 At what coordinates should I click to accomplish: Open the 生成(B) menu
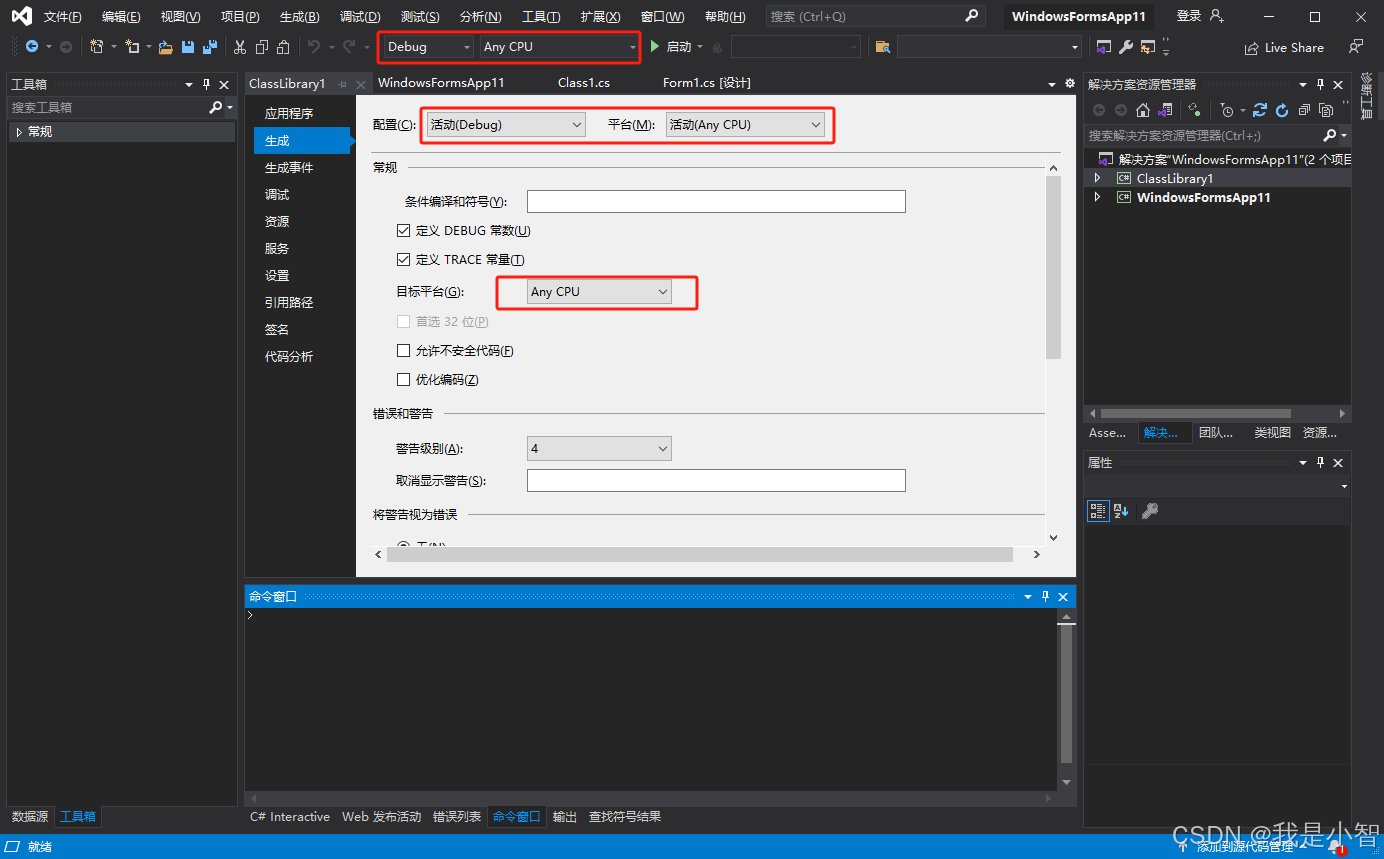click(300, 17)
